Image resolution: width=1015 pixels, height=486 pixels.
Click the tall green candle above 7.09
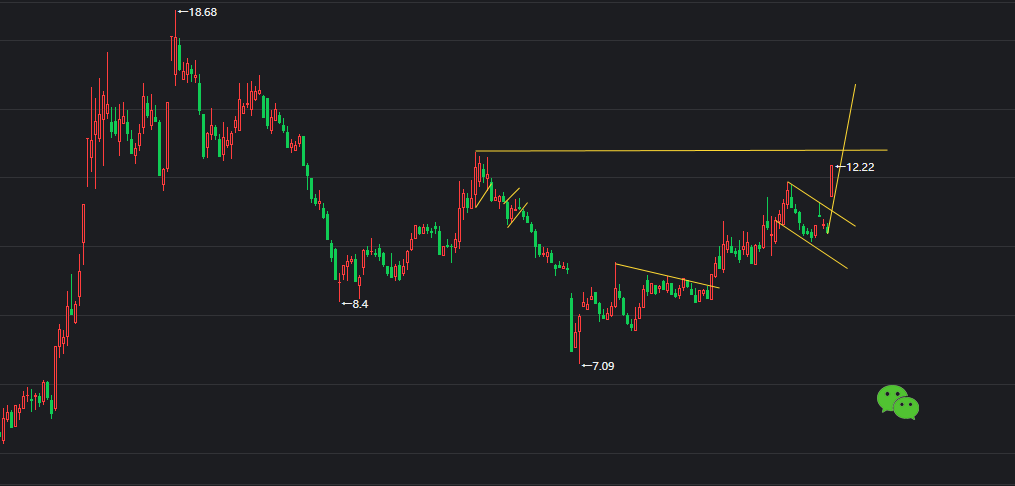[x=572, y=323]
